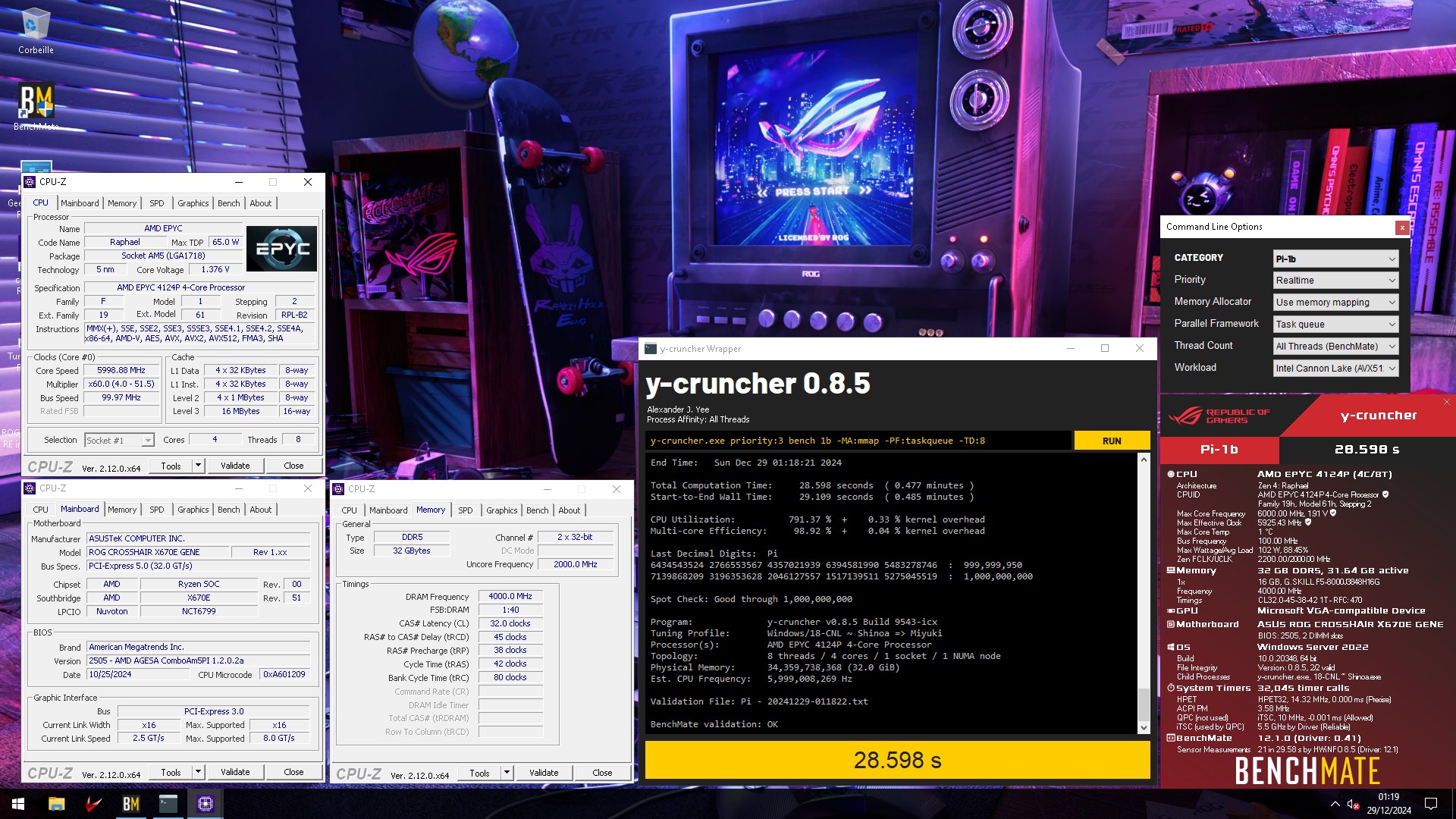Open Tools dropdown arrow in CPU-Z Mainboard window
Screen dimensions: 1456x819
coord(198,772)
